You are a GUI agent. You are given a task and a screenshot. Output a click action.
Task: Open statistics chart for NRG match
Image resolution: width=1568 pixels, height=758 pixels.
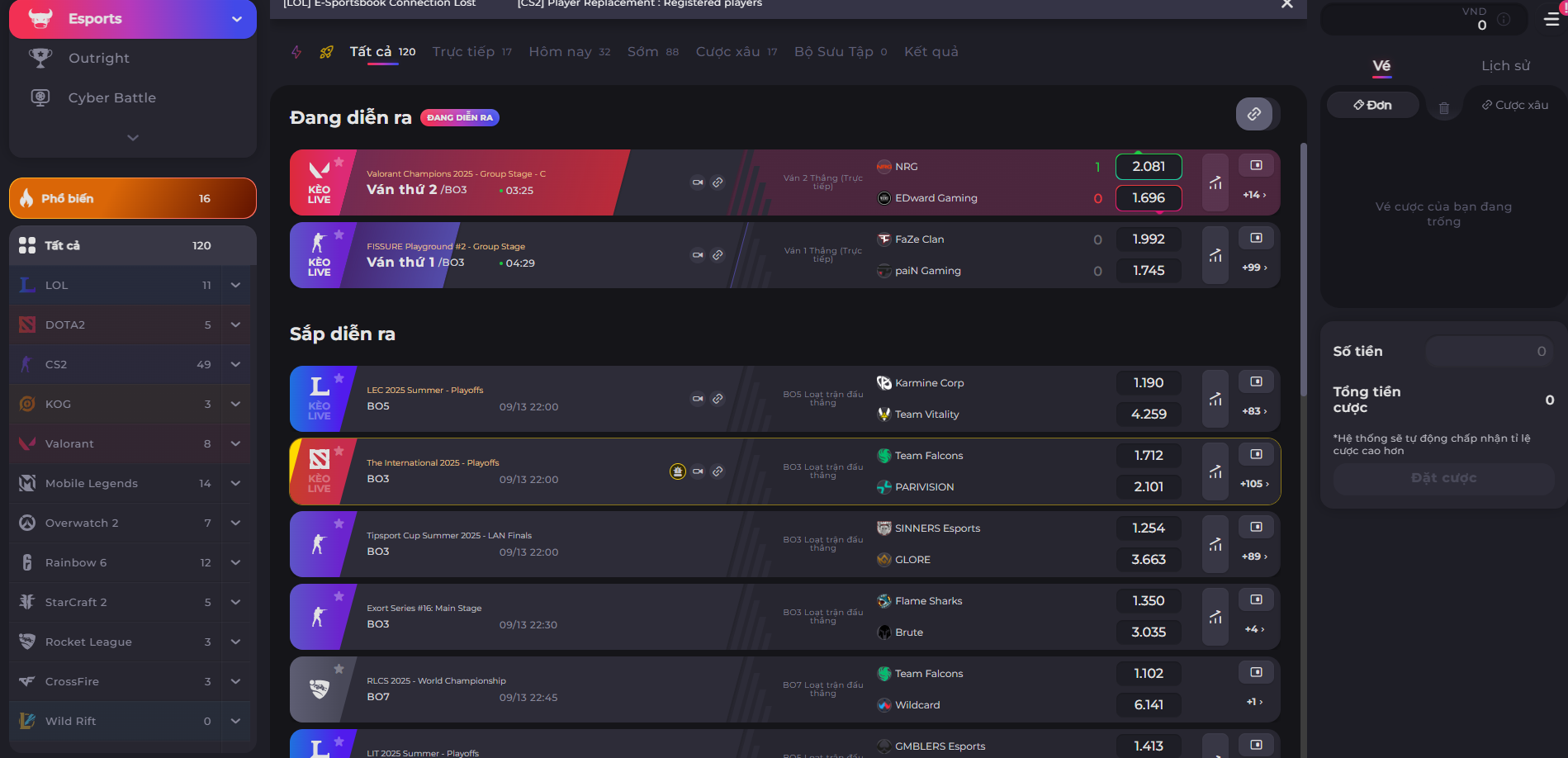[1215, 182]
